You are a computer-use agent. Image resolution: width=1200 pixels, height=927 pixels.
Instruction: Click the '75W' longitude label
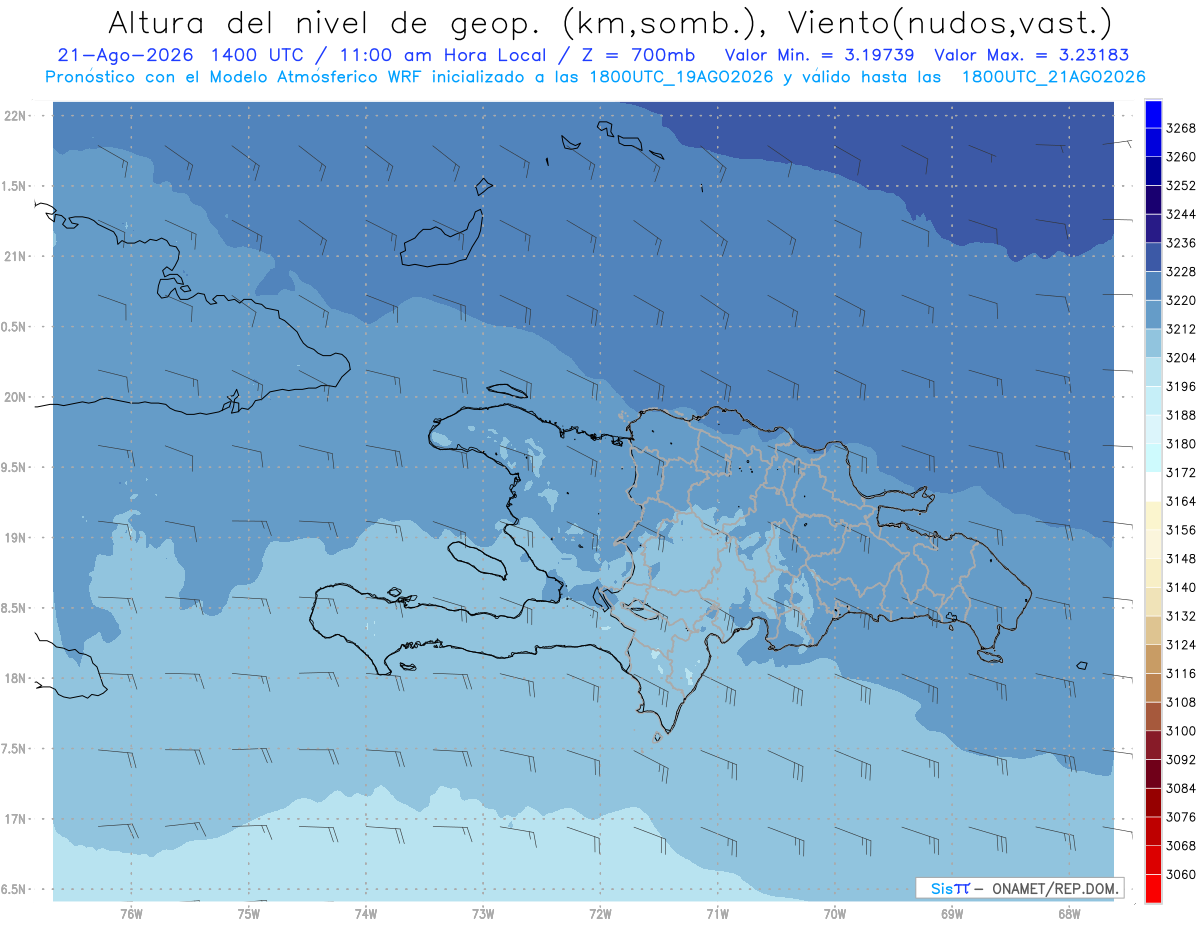pyautogui.click(x=248, y=914)
